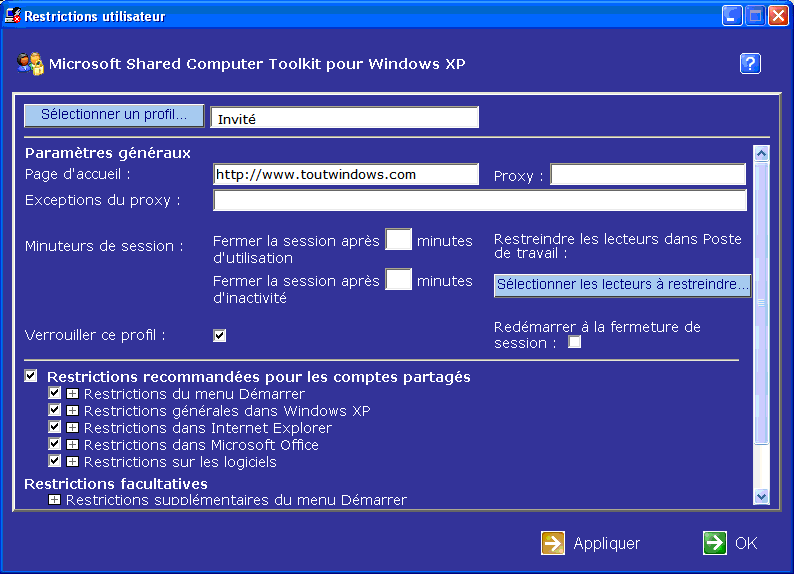Focus the minutes d'inactivité field

(x=399, y=280)
